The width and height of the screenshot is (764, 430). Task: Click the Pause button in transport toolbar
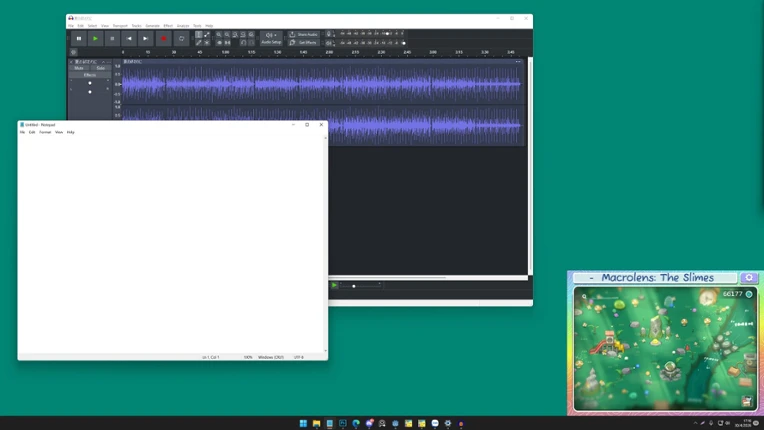pyautogui.click(x=79, y=38)
